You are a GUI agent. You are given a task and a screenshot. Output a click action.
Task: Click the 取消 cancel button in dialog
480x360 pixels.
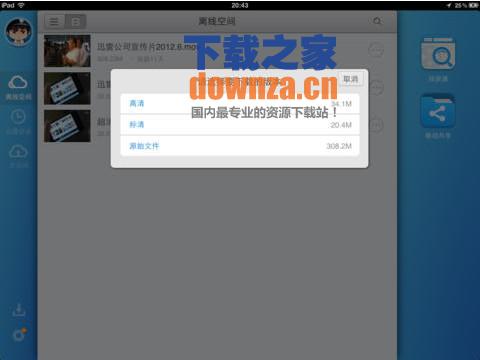(x=351, y=79)
